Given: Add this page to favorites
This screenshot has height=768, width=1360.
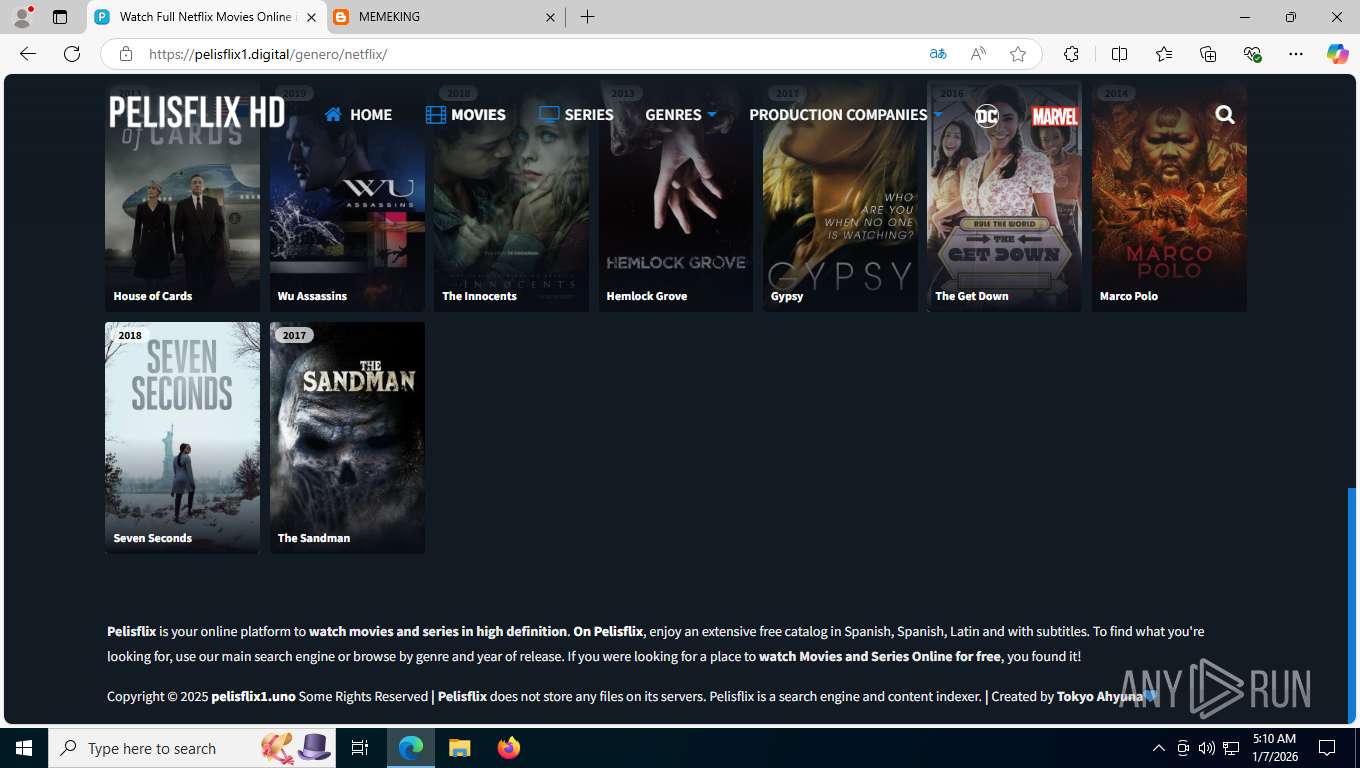Looking at the screenshot, I should click(1018, 54).
